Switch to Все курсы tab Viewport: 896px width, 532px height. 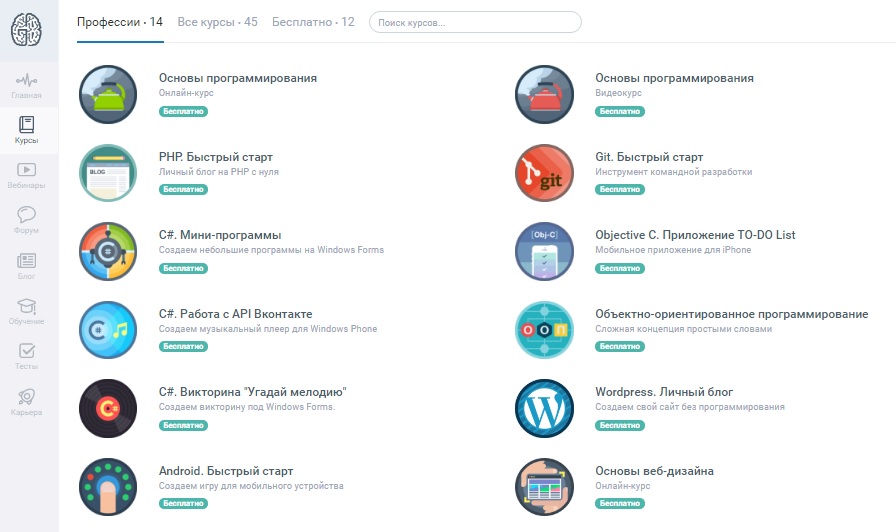click(218, 22)
